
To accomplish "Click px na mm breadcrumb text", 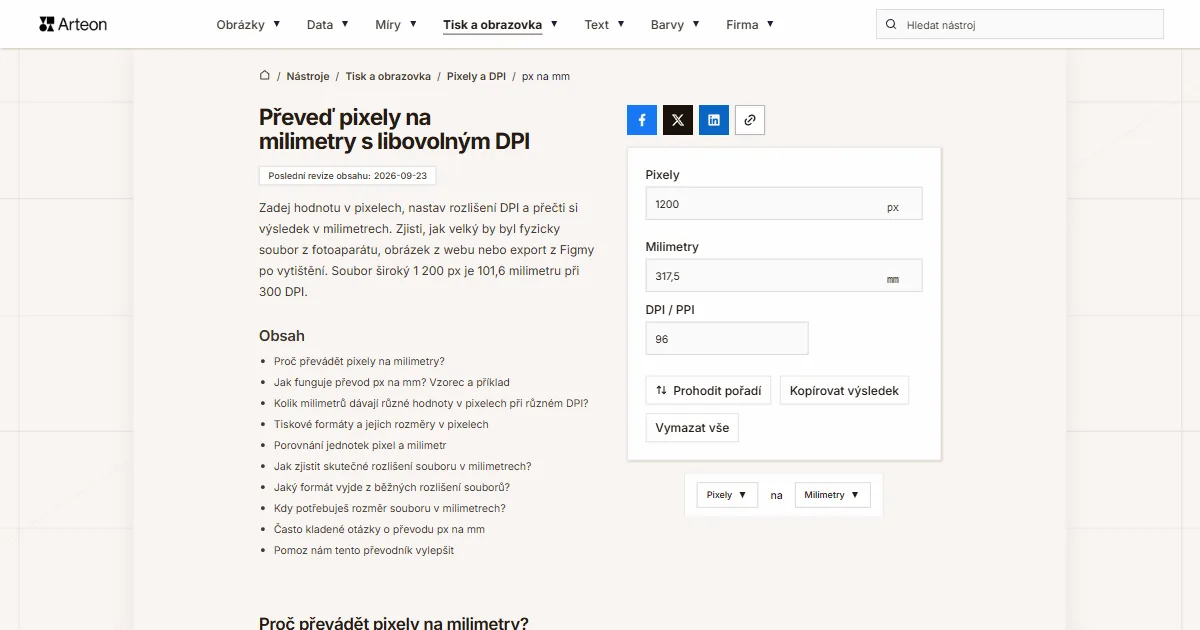I will 546,76.
